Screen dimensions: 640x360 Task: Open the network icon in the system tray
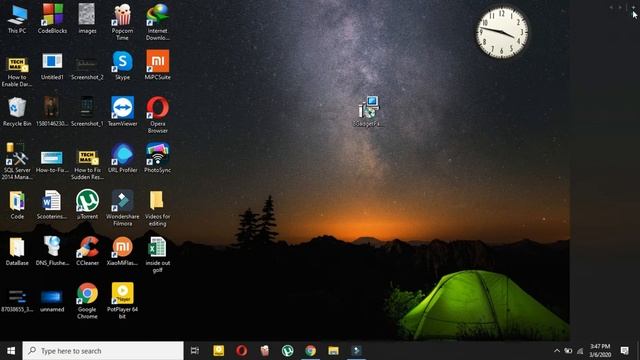coord(580,351)
